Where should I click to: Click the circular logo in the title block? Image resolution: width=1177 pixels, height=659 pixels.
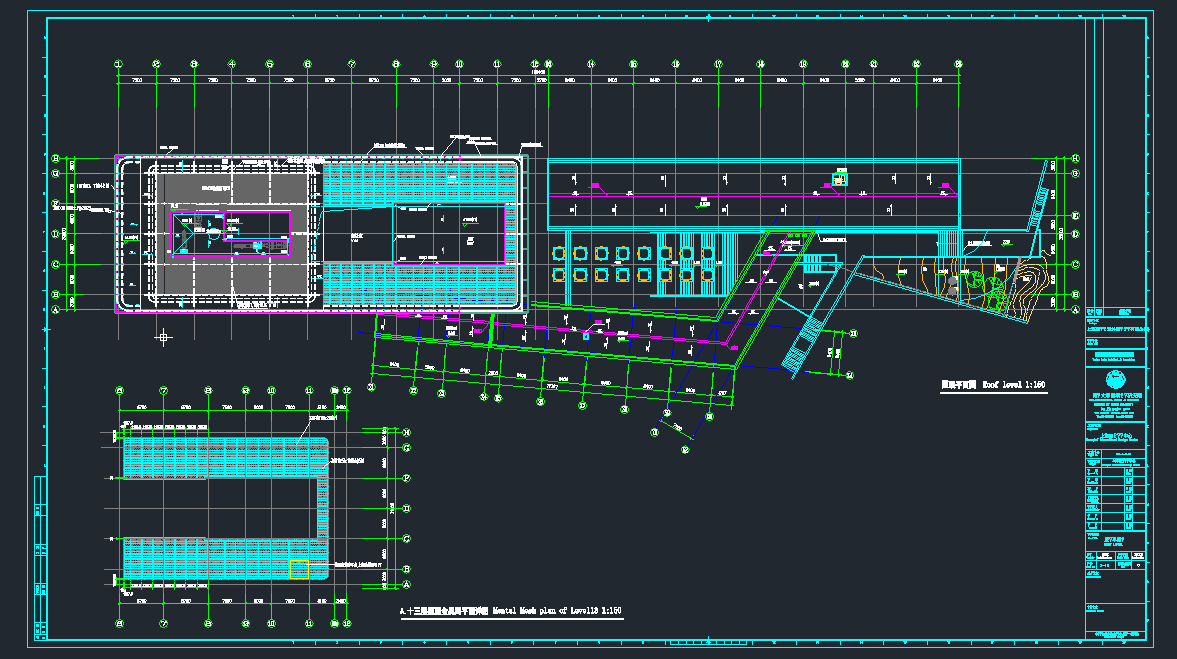[x=1114, y=381]
